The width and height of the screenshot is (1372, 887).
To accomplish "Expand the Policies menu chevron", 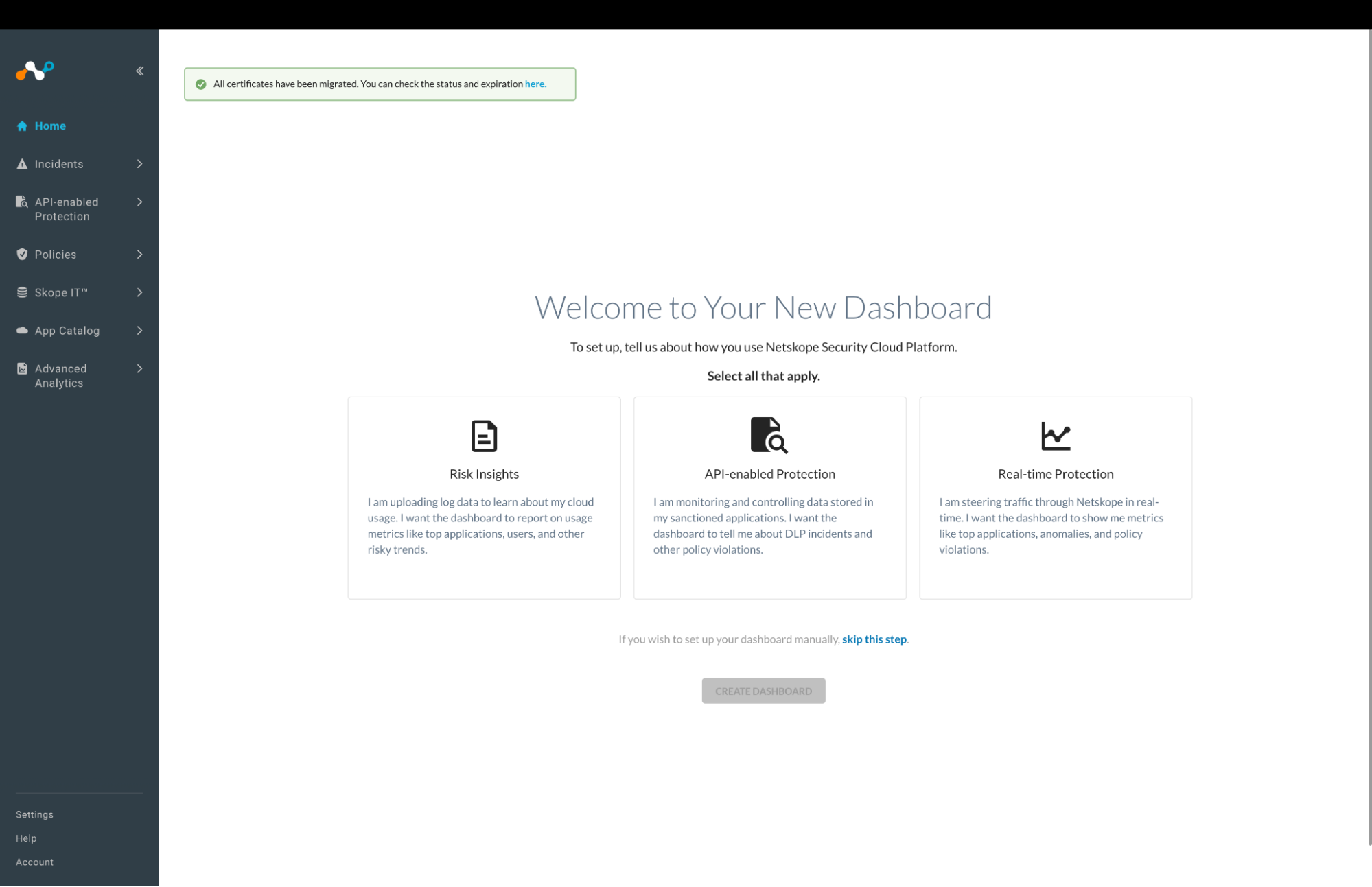I will [140, 255].
